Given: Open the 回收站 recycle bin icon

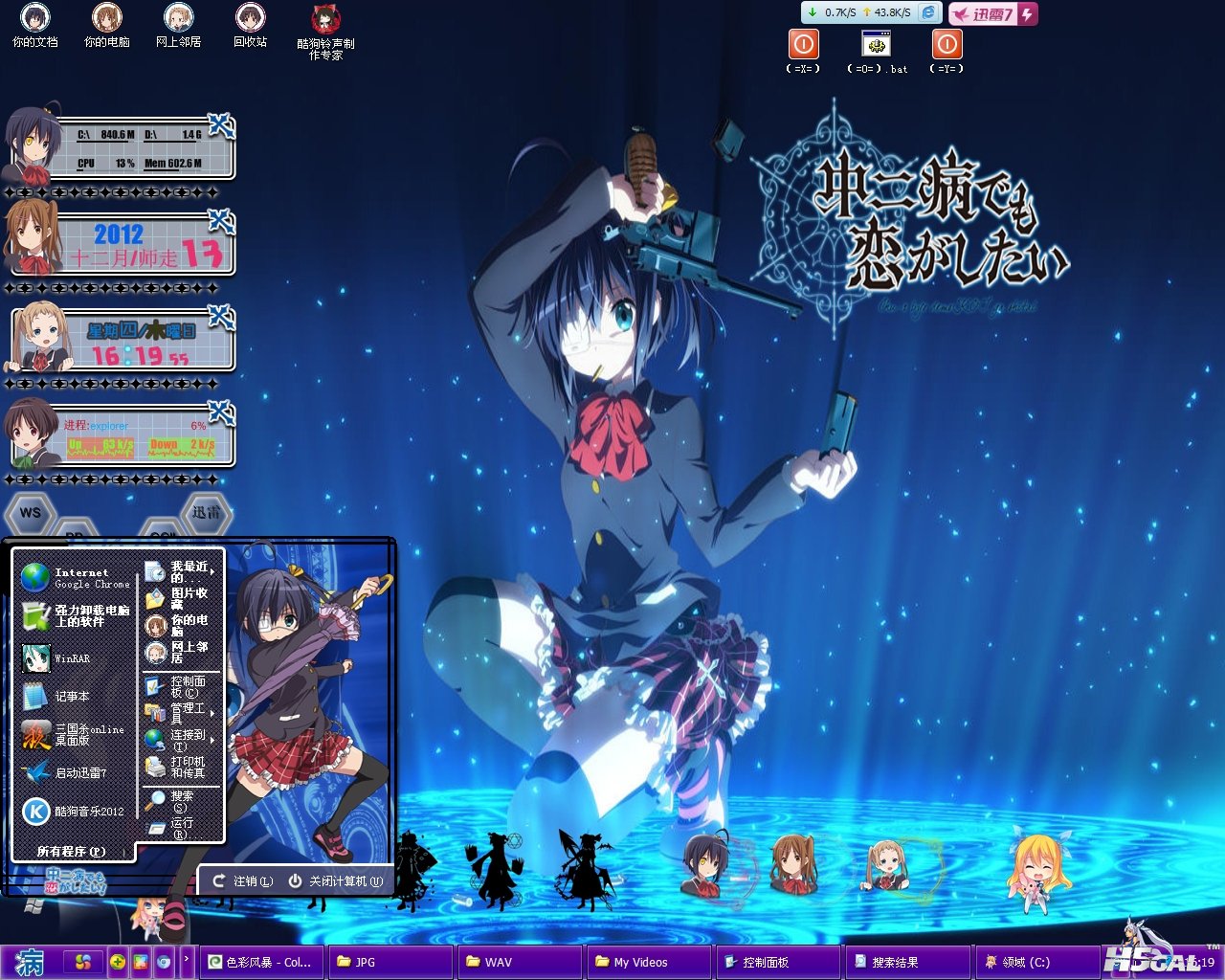Looking at the screenshot, I should click(251, 25).
